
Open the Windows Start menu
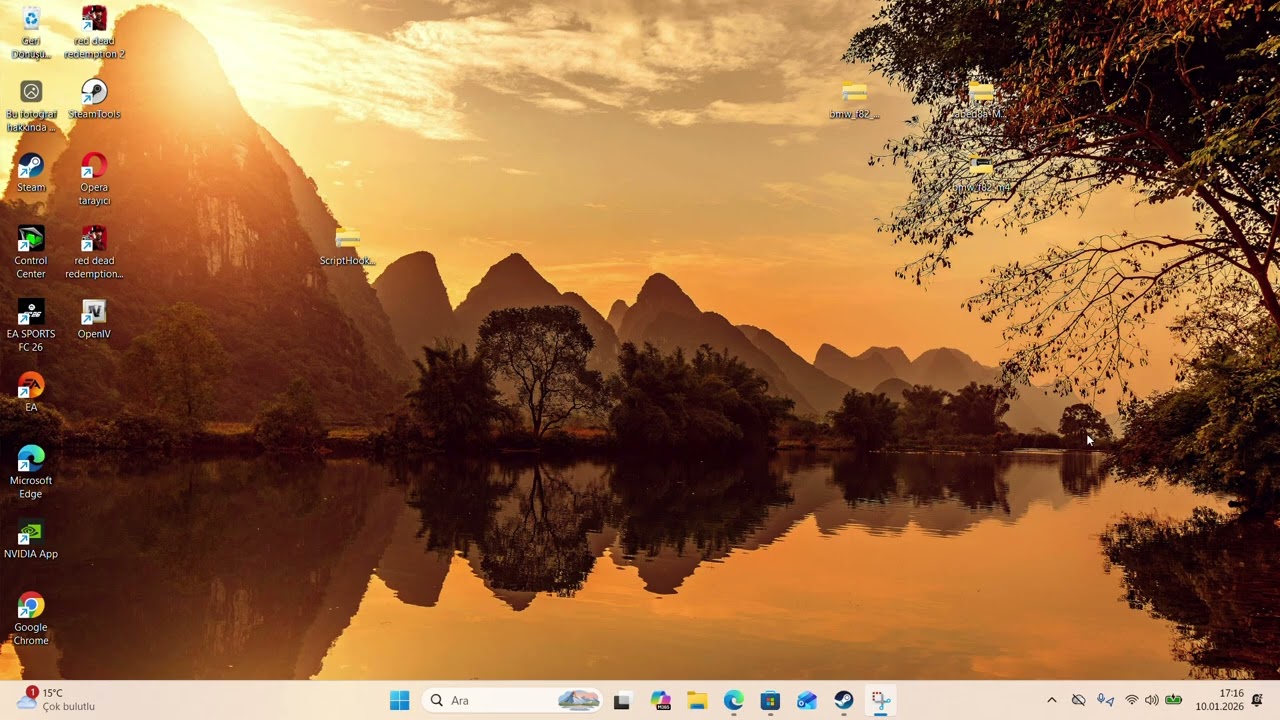tap(399, 700)
